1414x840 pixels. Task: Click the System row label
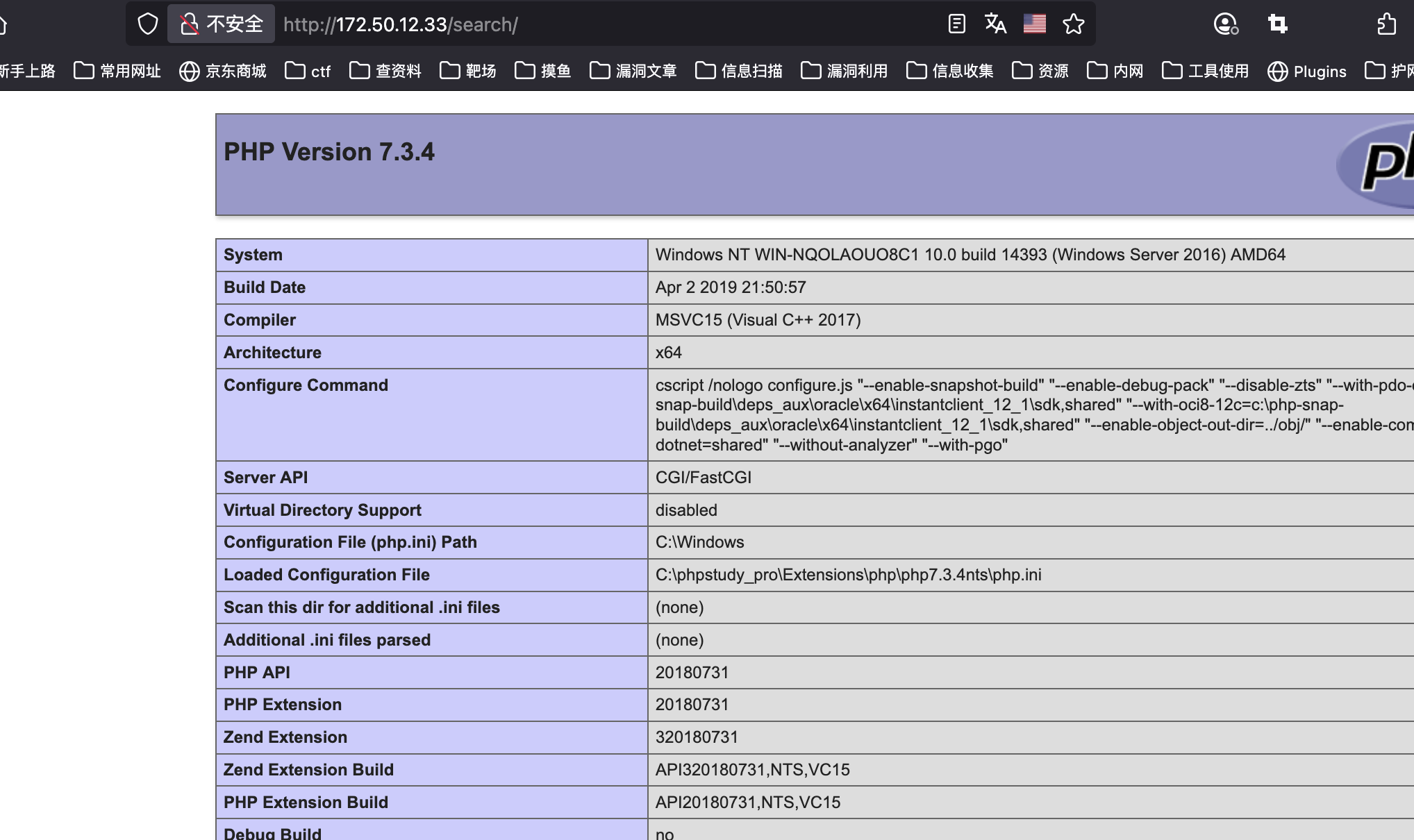coord(253,255)
